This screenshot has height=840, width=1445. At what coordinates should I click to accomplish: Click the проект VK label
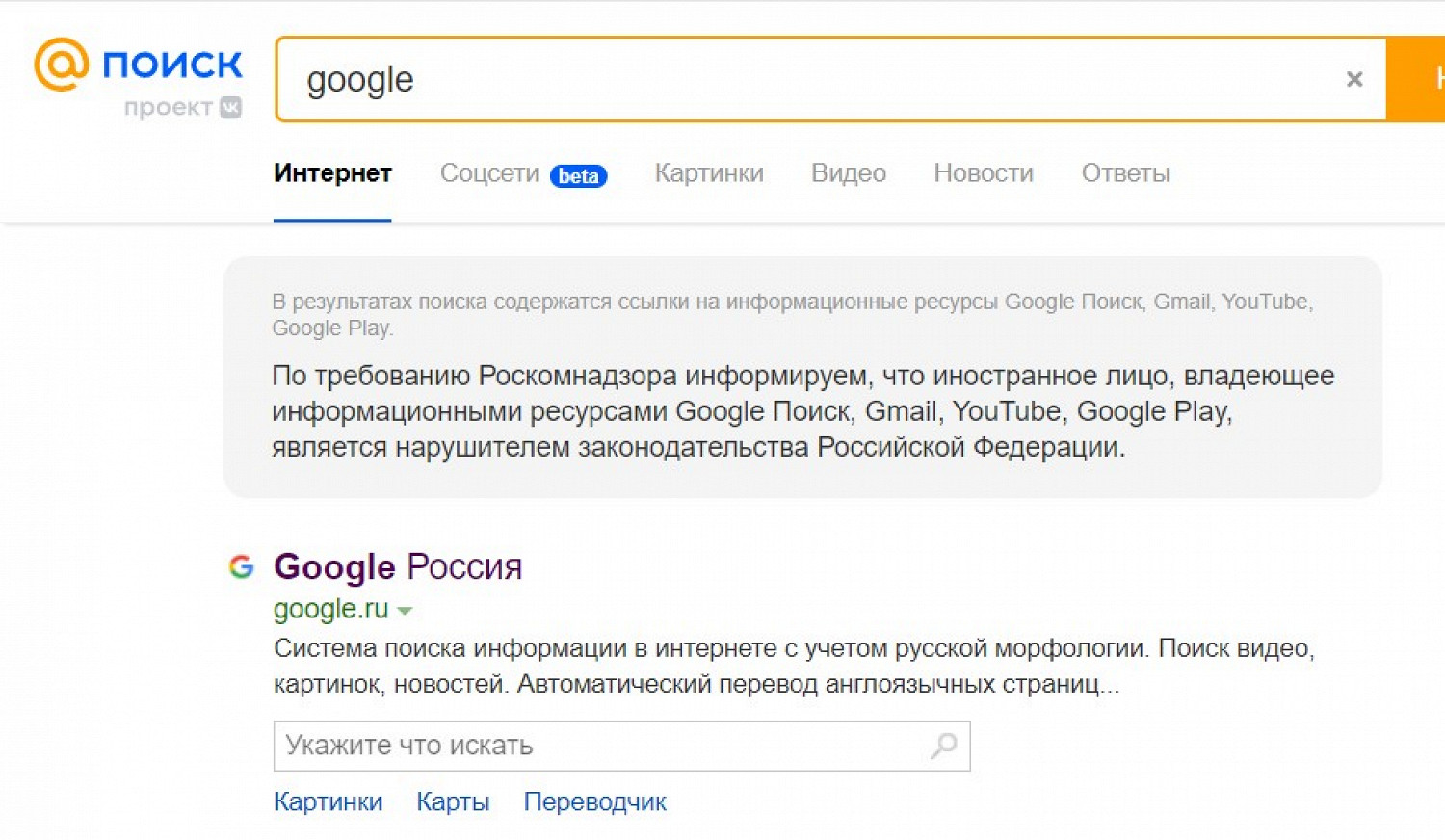pos(183,107)
